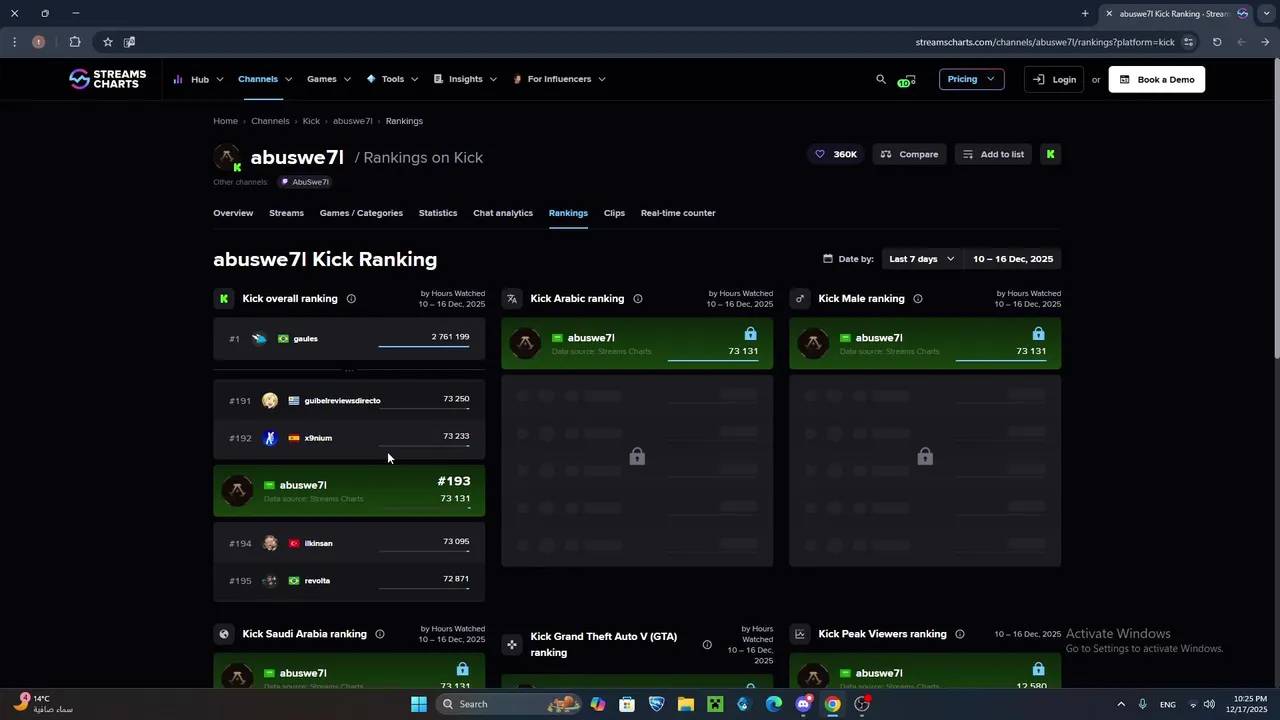
Task: Open a new browser tab with plus icon
Action: coord(1085,14)
